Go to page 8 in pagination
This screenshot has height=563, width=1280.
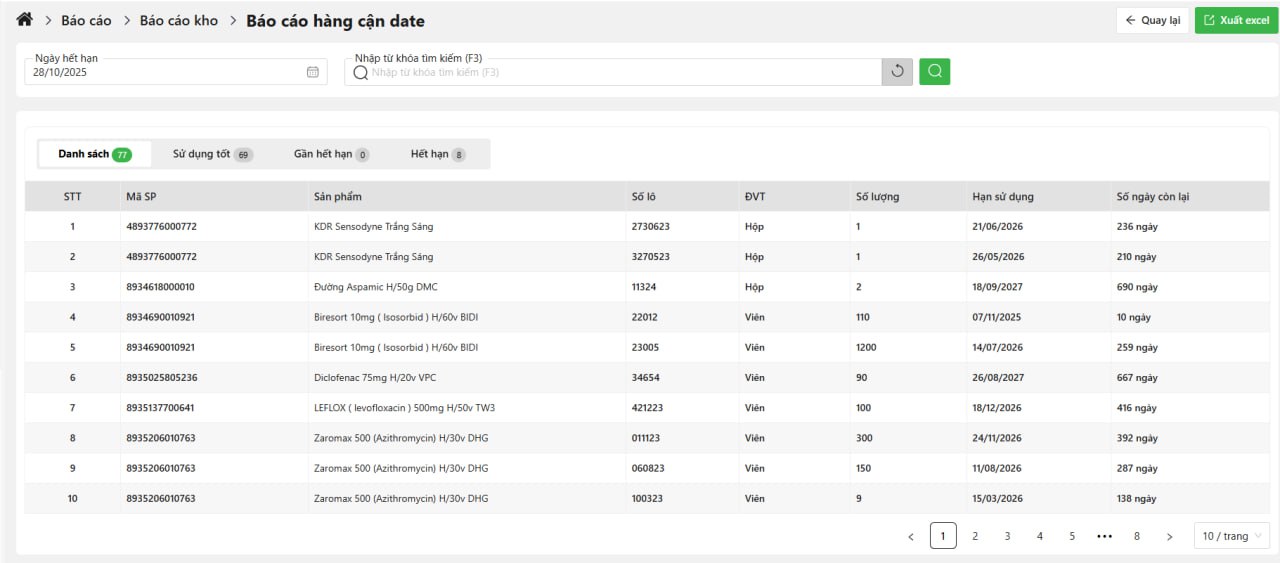(x=1136, y=536)
